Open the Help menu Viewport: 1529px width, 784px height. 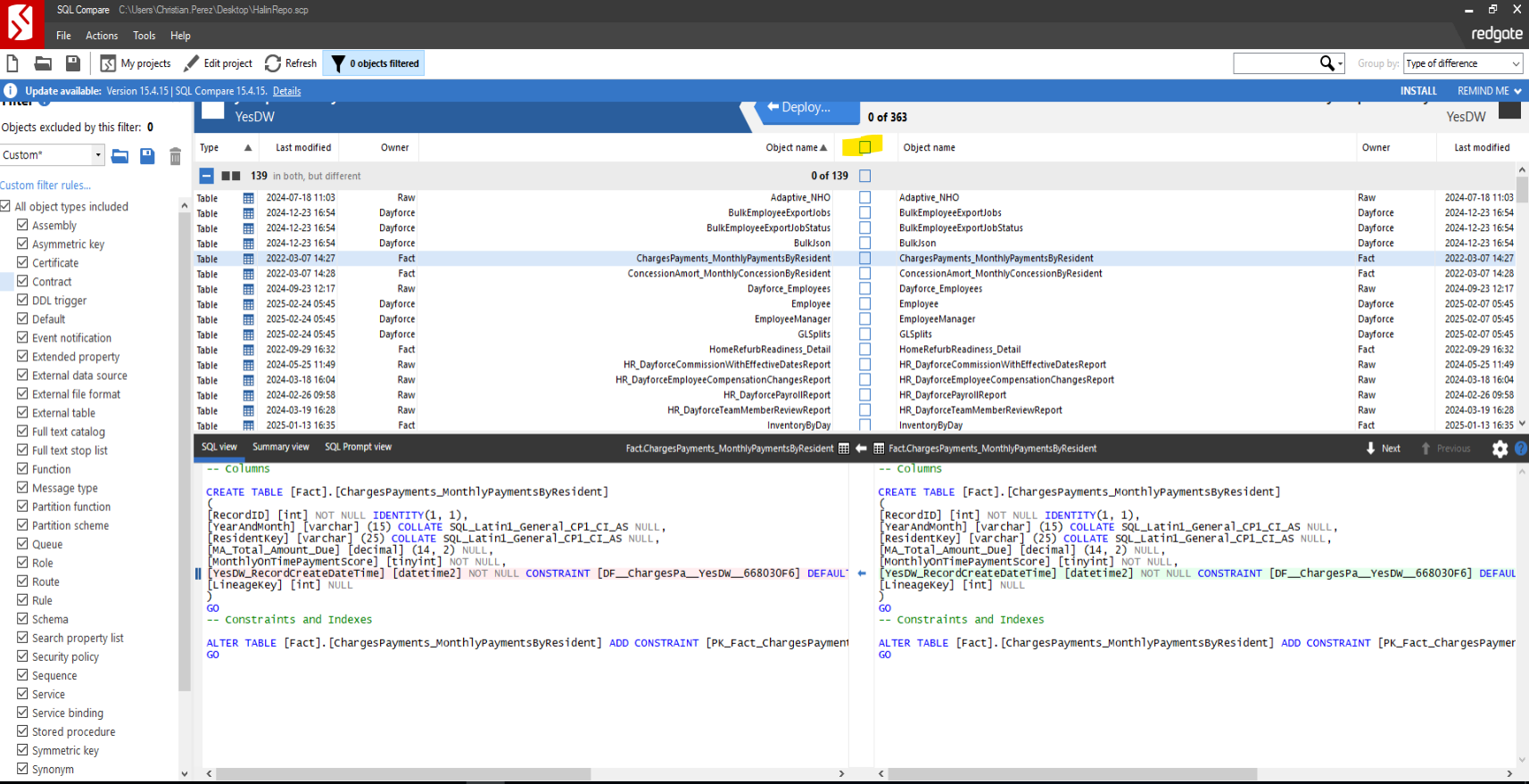(x=180, y=36)
